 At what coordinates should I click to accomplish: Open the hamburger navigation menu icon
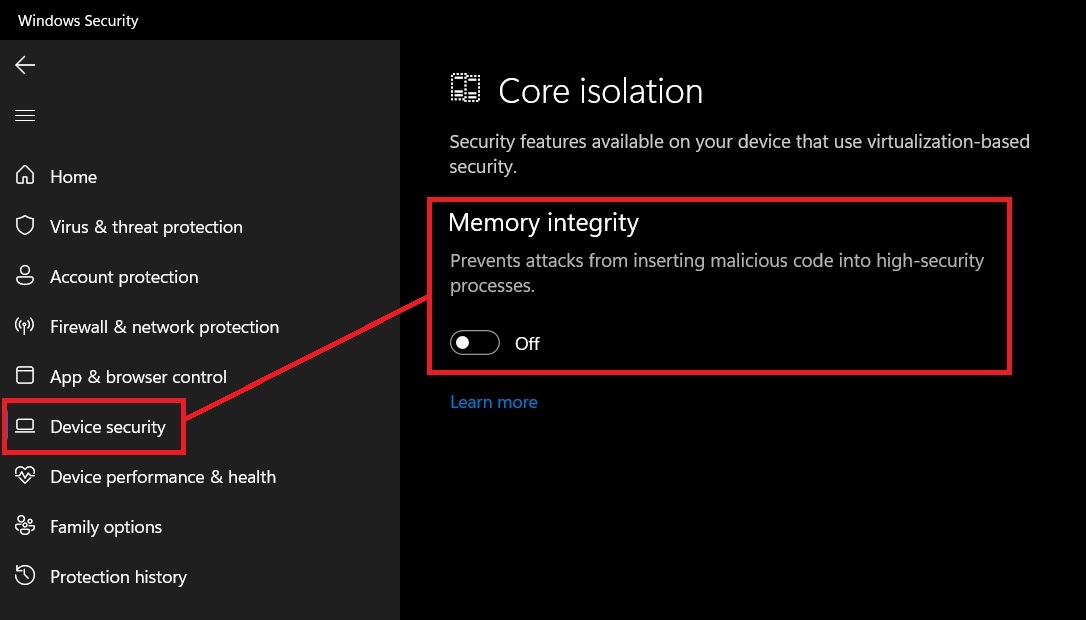25,116
